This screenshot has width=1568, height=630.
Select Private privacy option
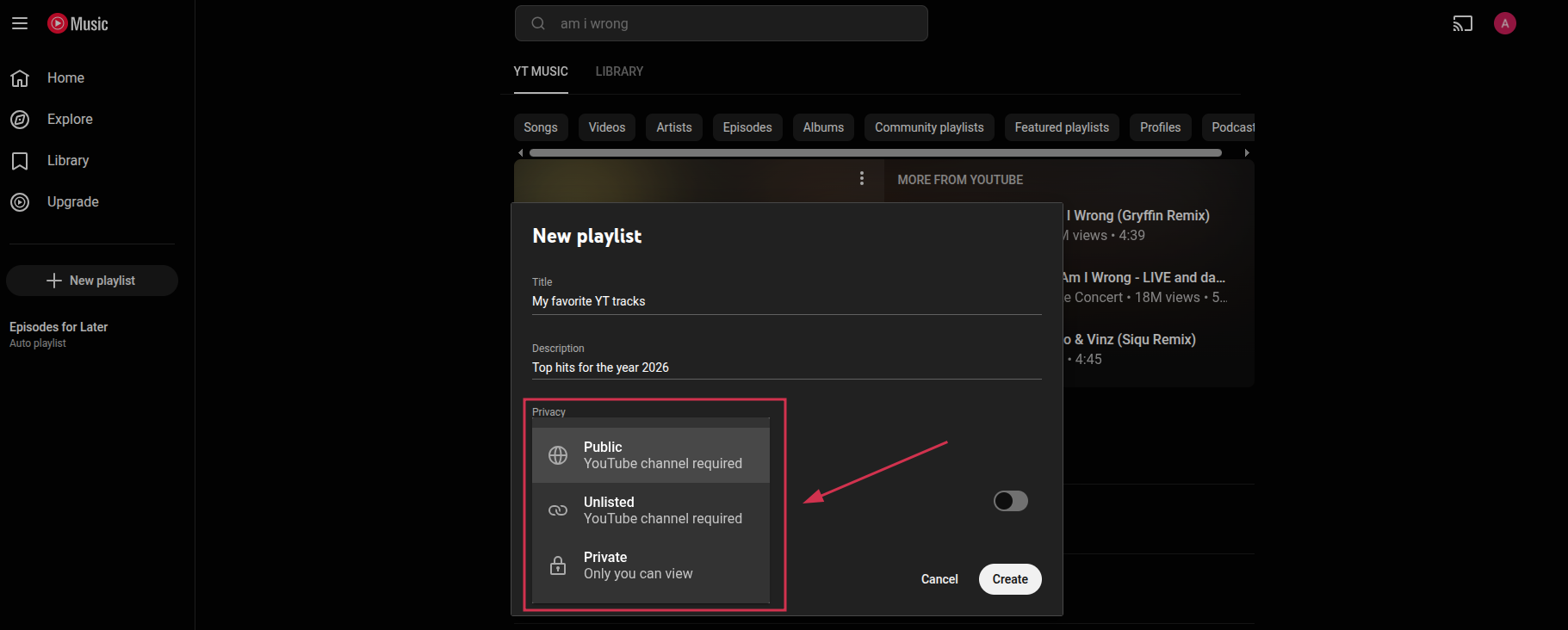pos(651,565)
